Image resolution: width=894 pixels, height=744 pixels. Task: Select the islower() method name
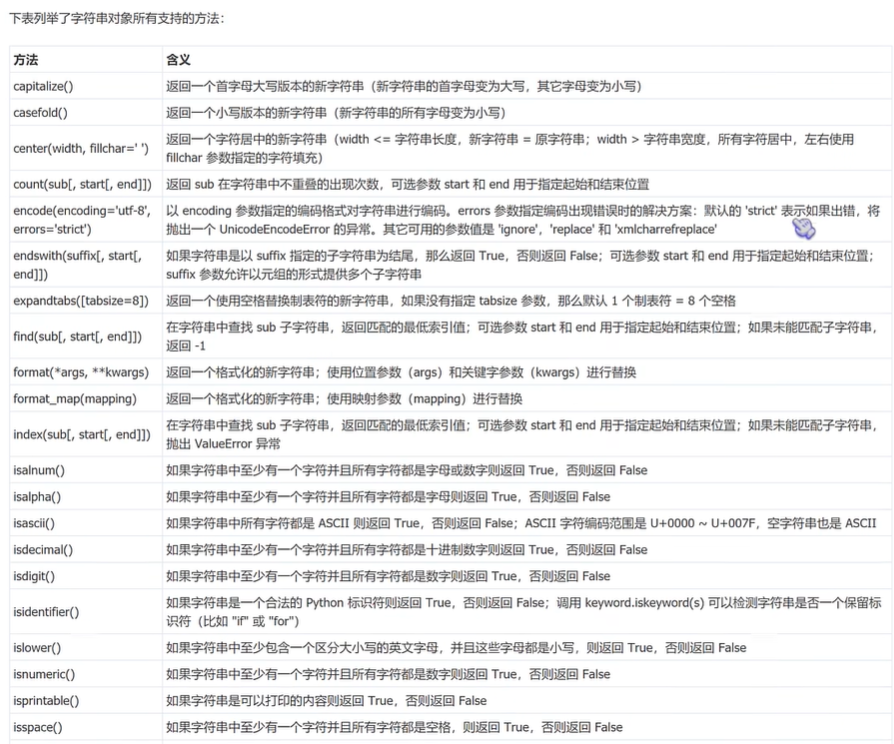[x=37, y=648]
